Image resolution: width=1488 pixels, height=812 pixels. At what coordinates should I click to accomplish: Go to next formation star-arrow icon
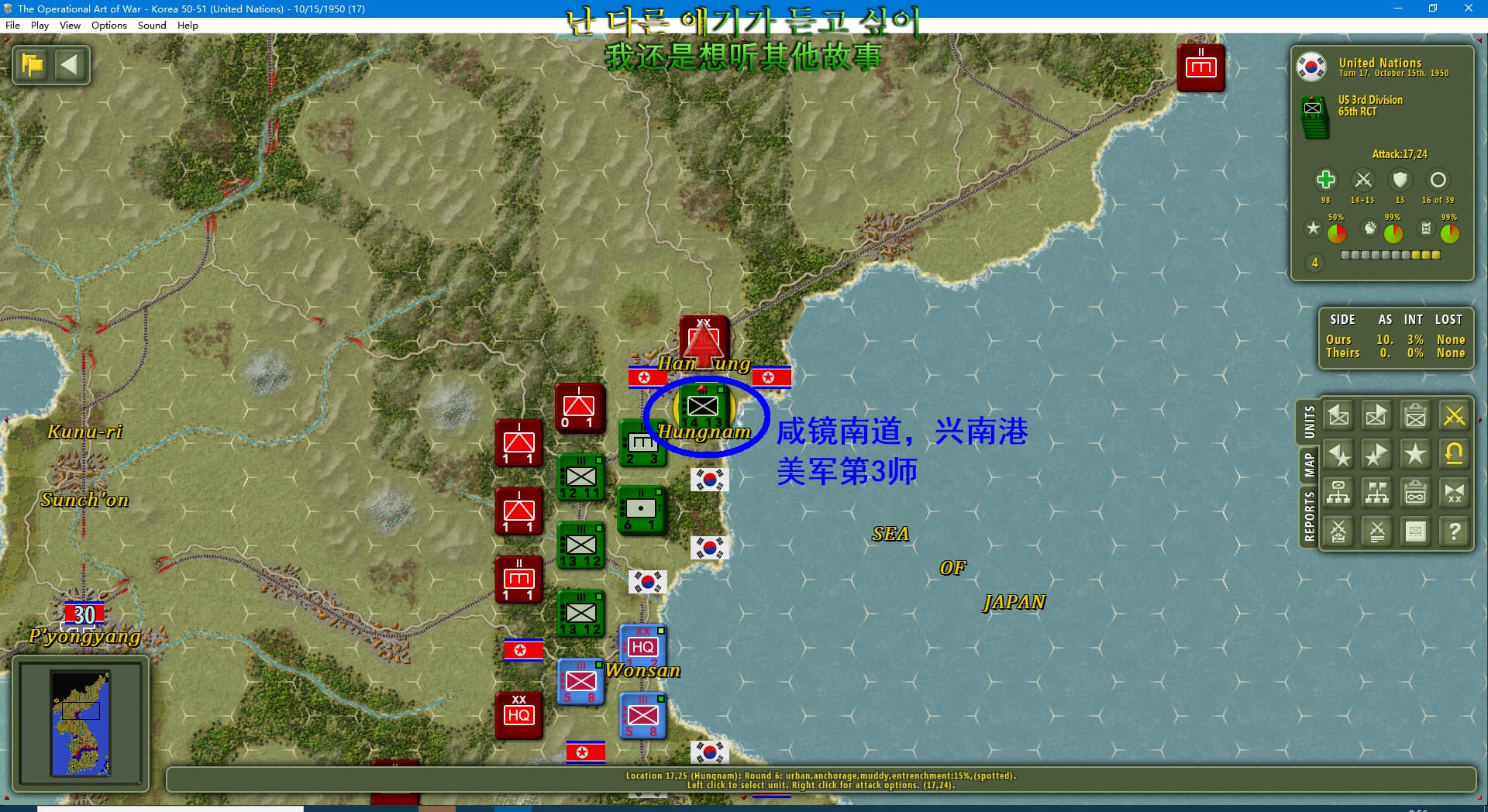coord(1377,454)
